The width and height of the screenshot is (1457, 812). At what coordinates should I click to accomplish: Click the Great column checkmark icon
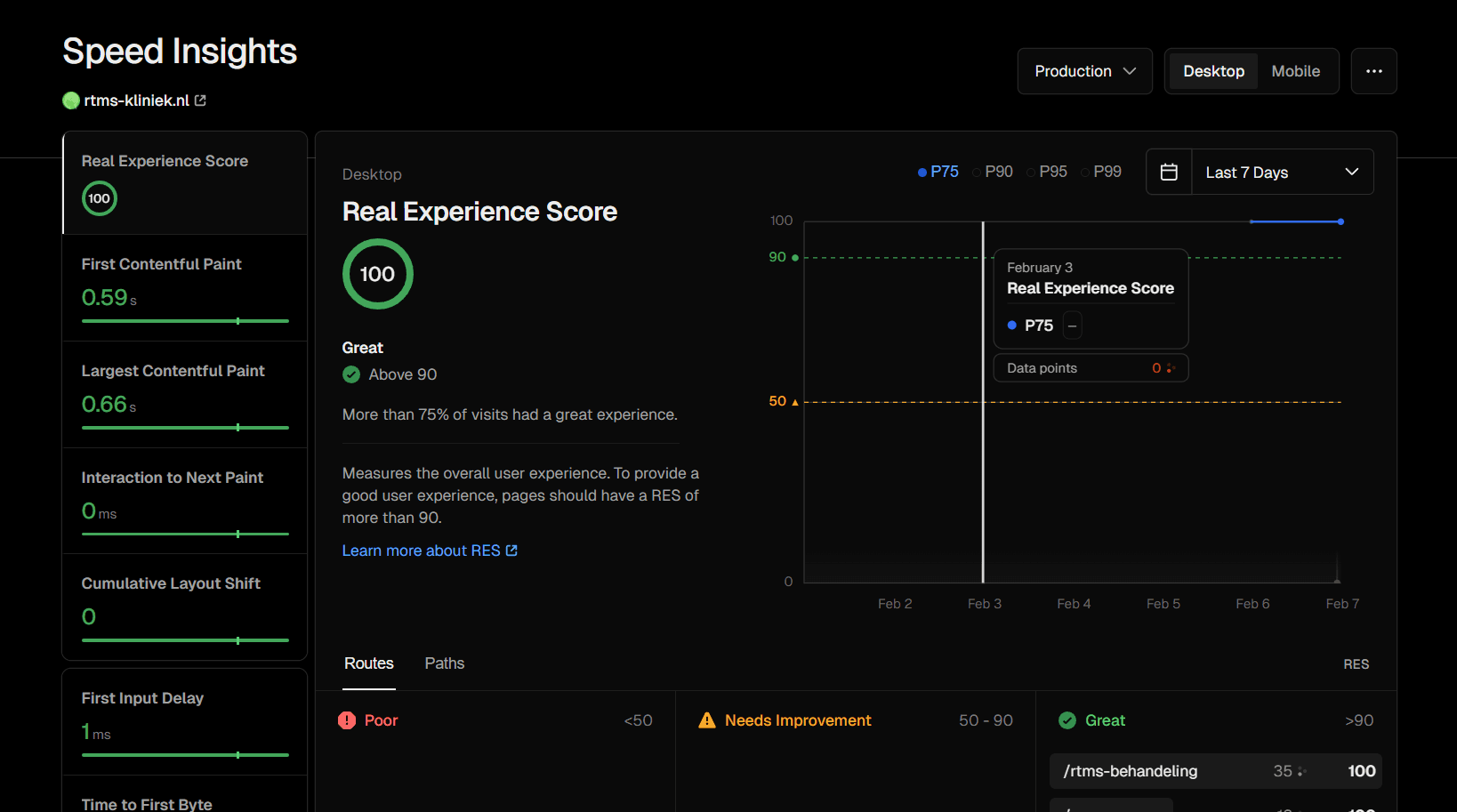1067,720
